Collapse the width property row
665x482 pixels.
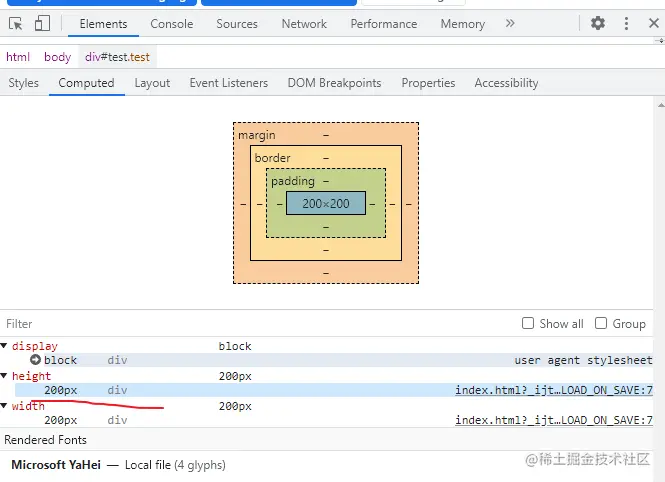click(x=4, y=406)
